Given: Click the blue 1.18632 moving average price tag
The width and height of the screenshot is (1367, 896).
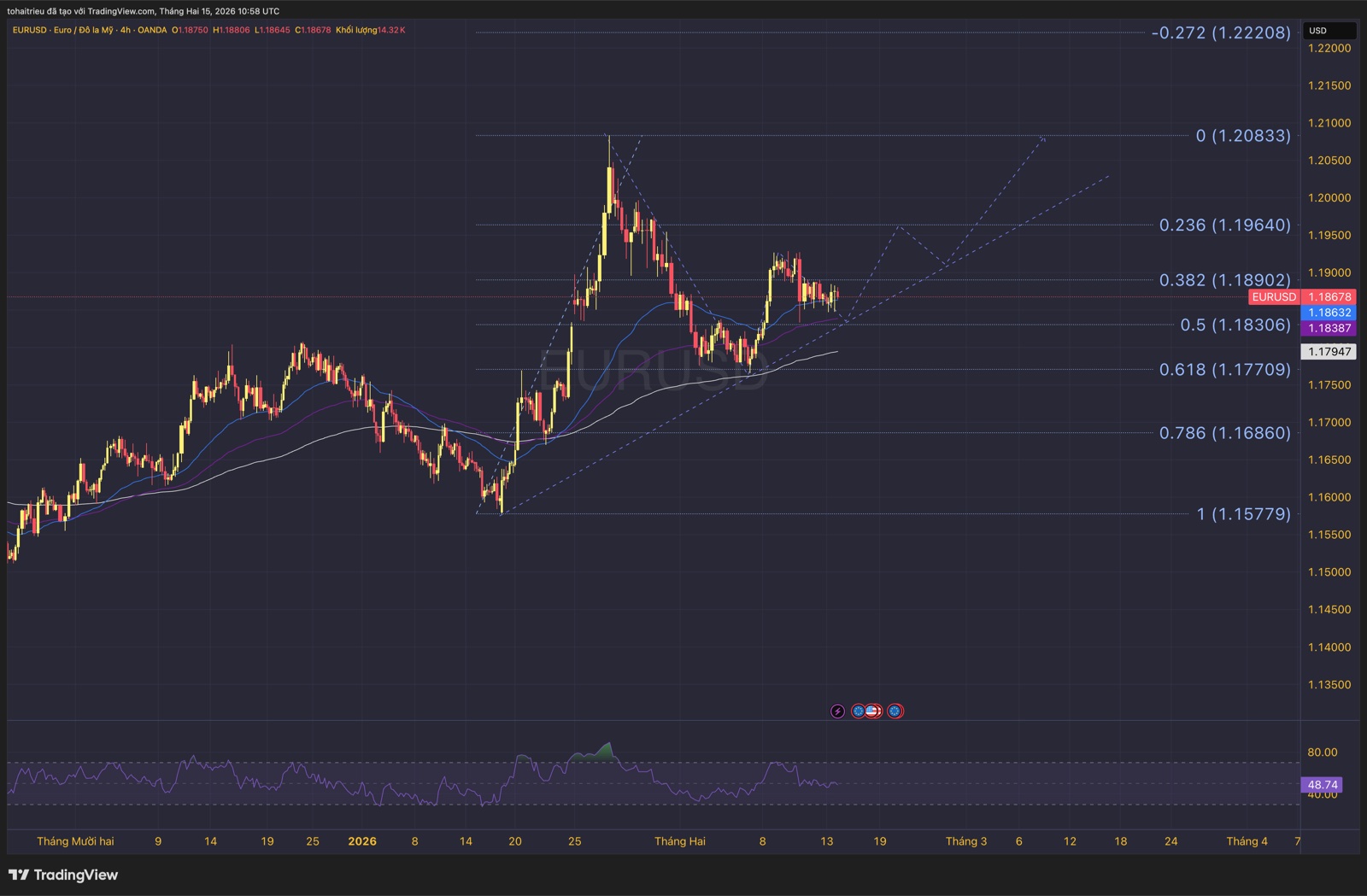Looking at the screenshot, I should point(1329,313).
